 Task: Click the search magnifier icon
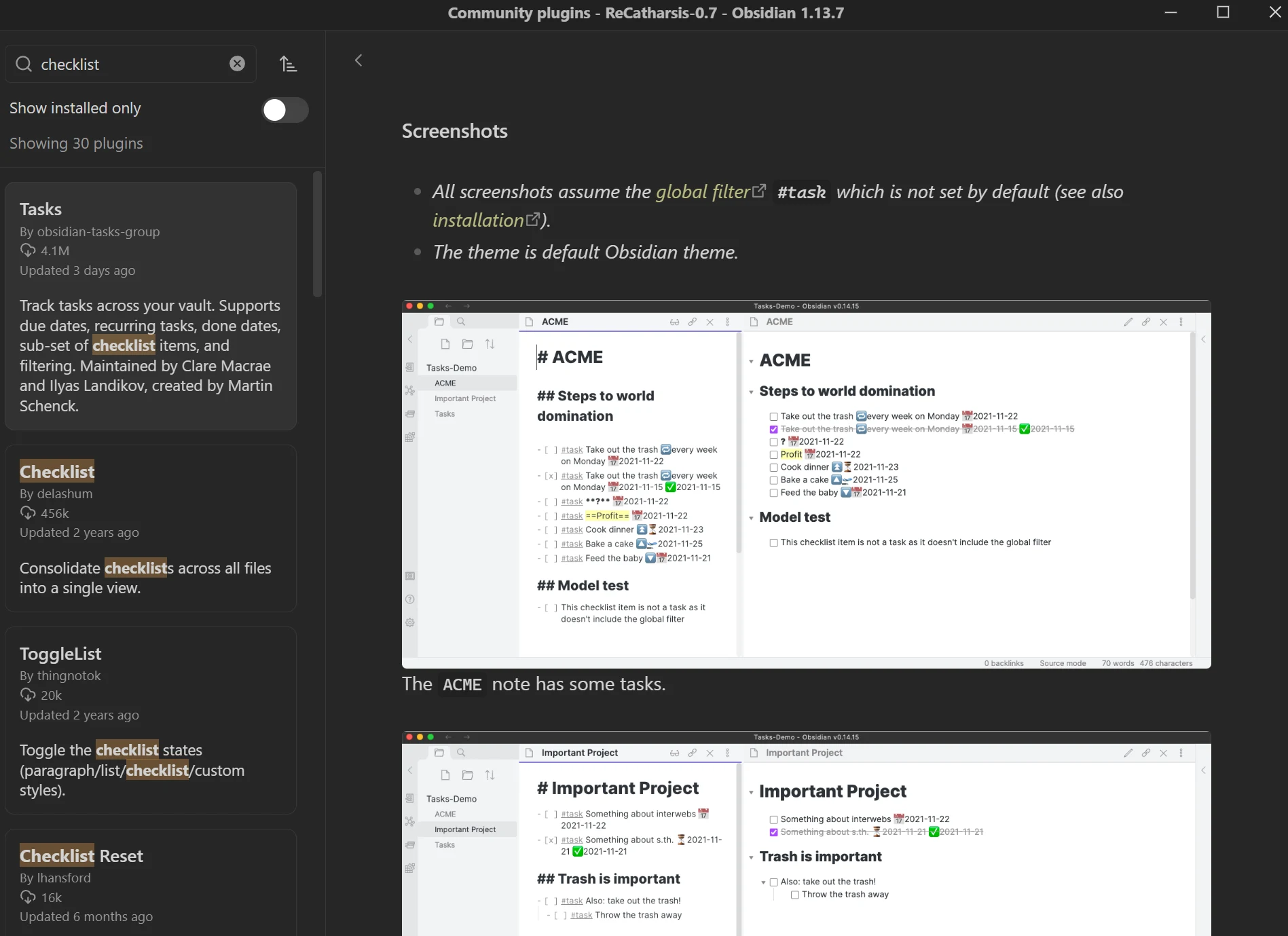click(x=24, y=64)
